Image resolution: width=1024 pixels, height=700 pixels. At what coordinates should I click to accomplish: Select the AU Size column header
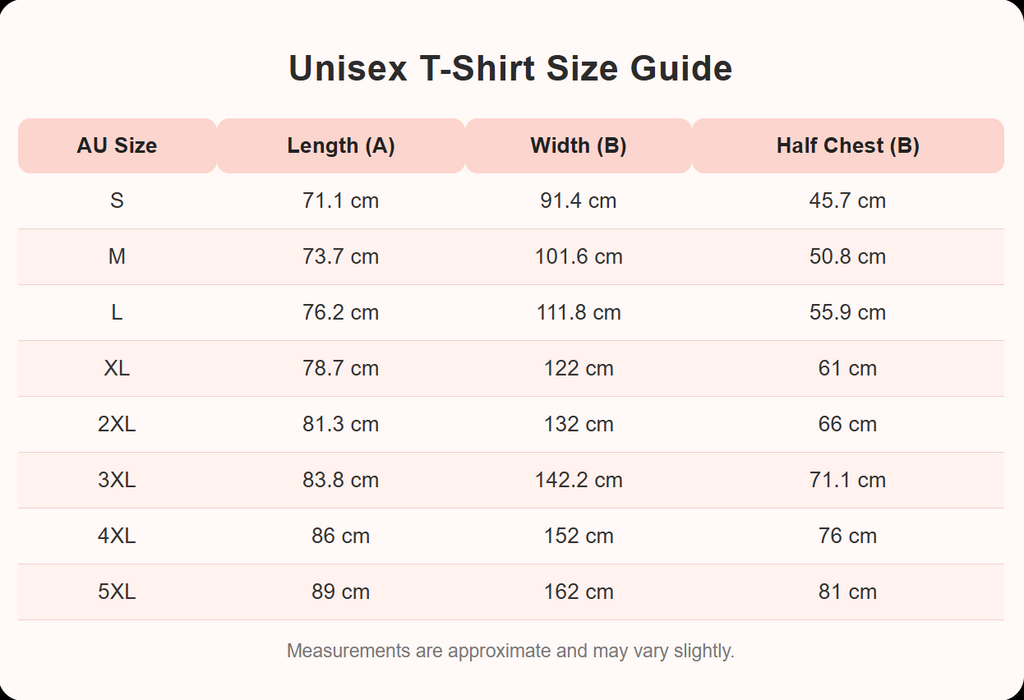click(x=117, y=146)
